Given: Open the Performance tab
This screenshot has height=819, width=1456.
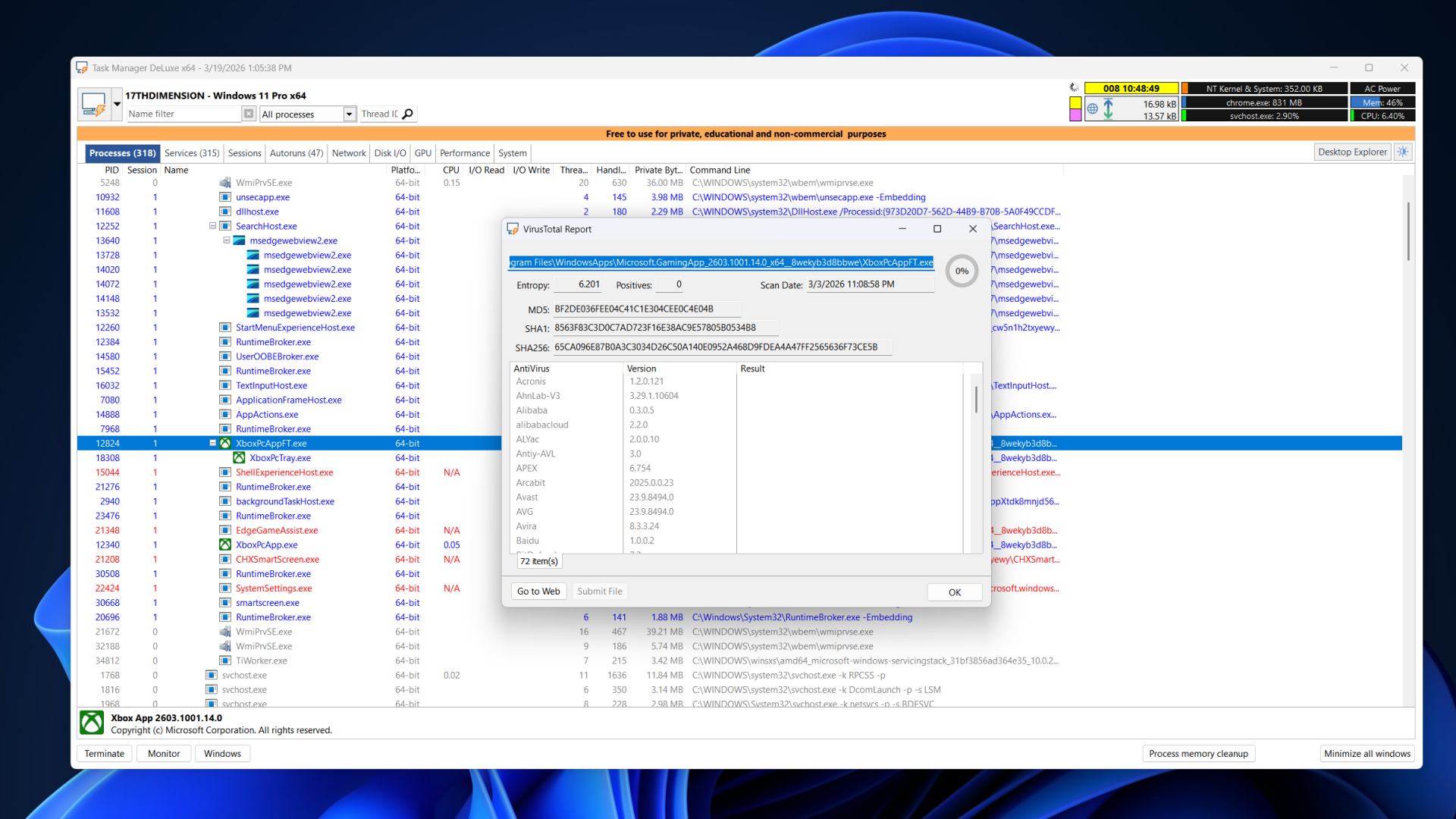Looking at the screenshot, I should click(465, 153).
